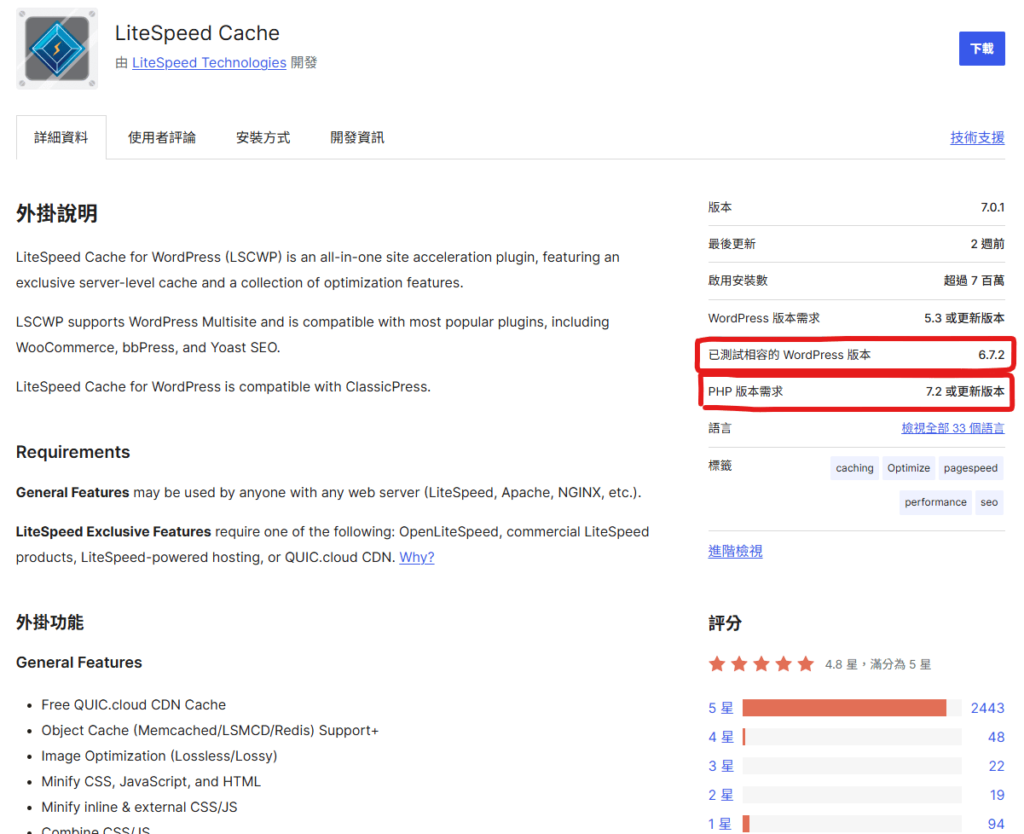
Task: Click the General Features subheading
Action: (x=79, y=662)
